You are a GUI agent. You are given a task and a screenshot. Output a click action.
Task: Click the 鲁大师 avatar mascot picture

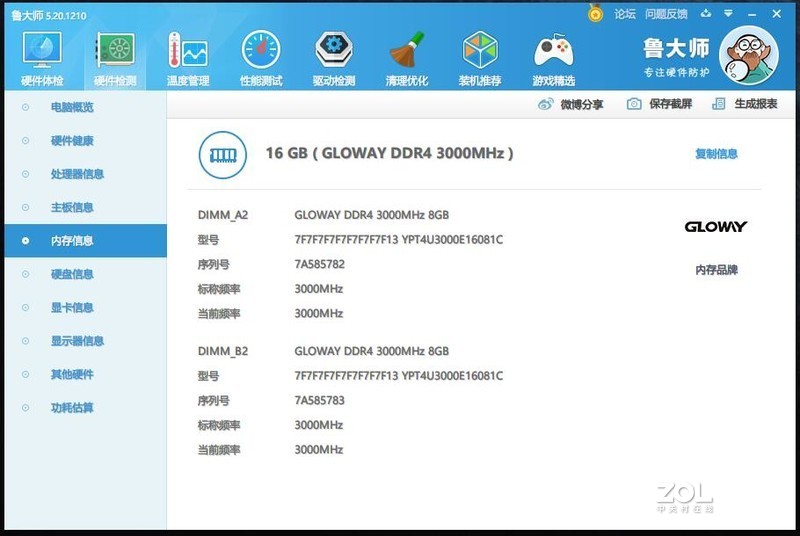[x=748, y=55]
